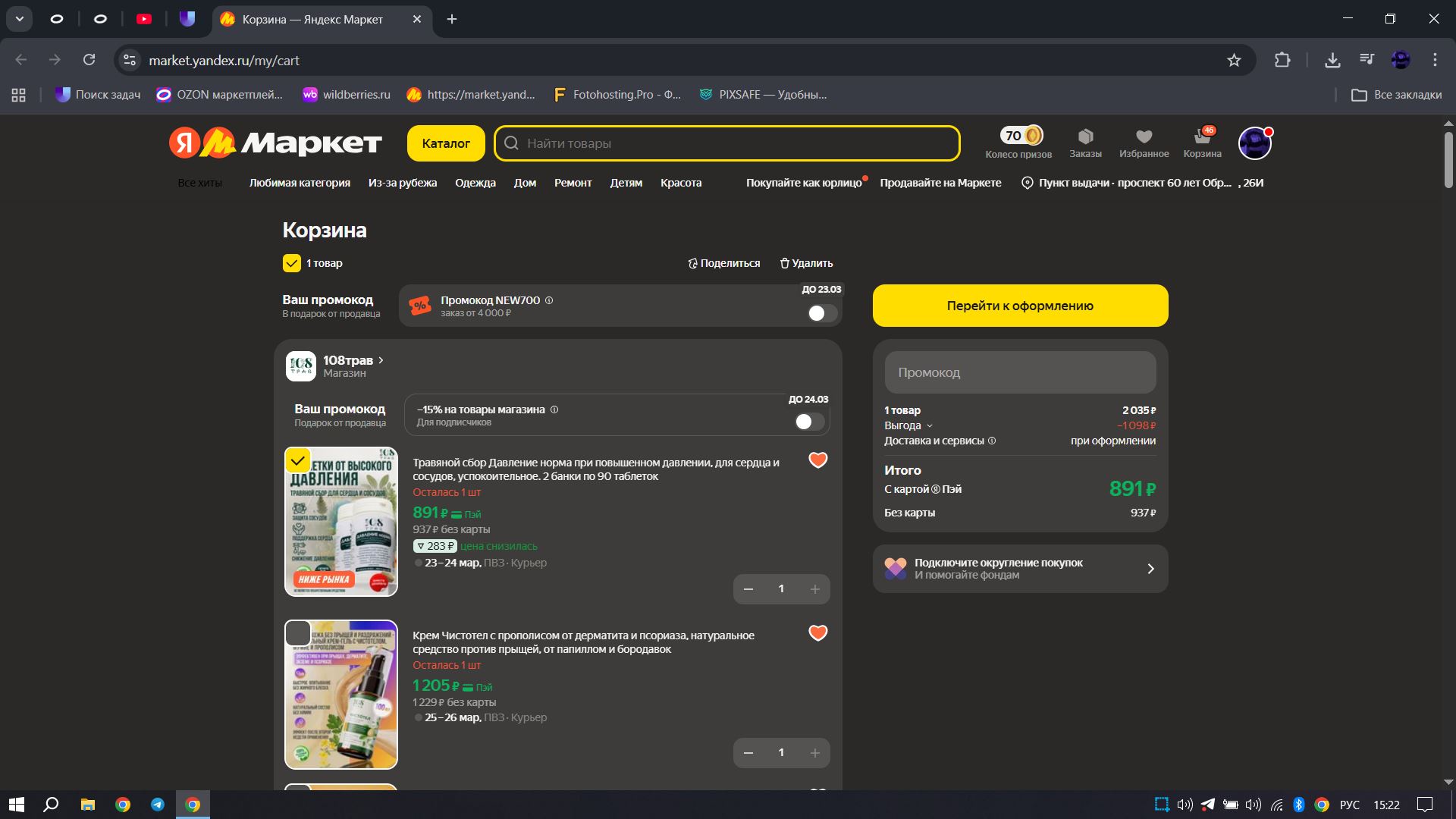1456x819 pixels.
Task: Select the Одежда category menu item
Action: pyautogui.click(x=475, y=183)
